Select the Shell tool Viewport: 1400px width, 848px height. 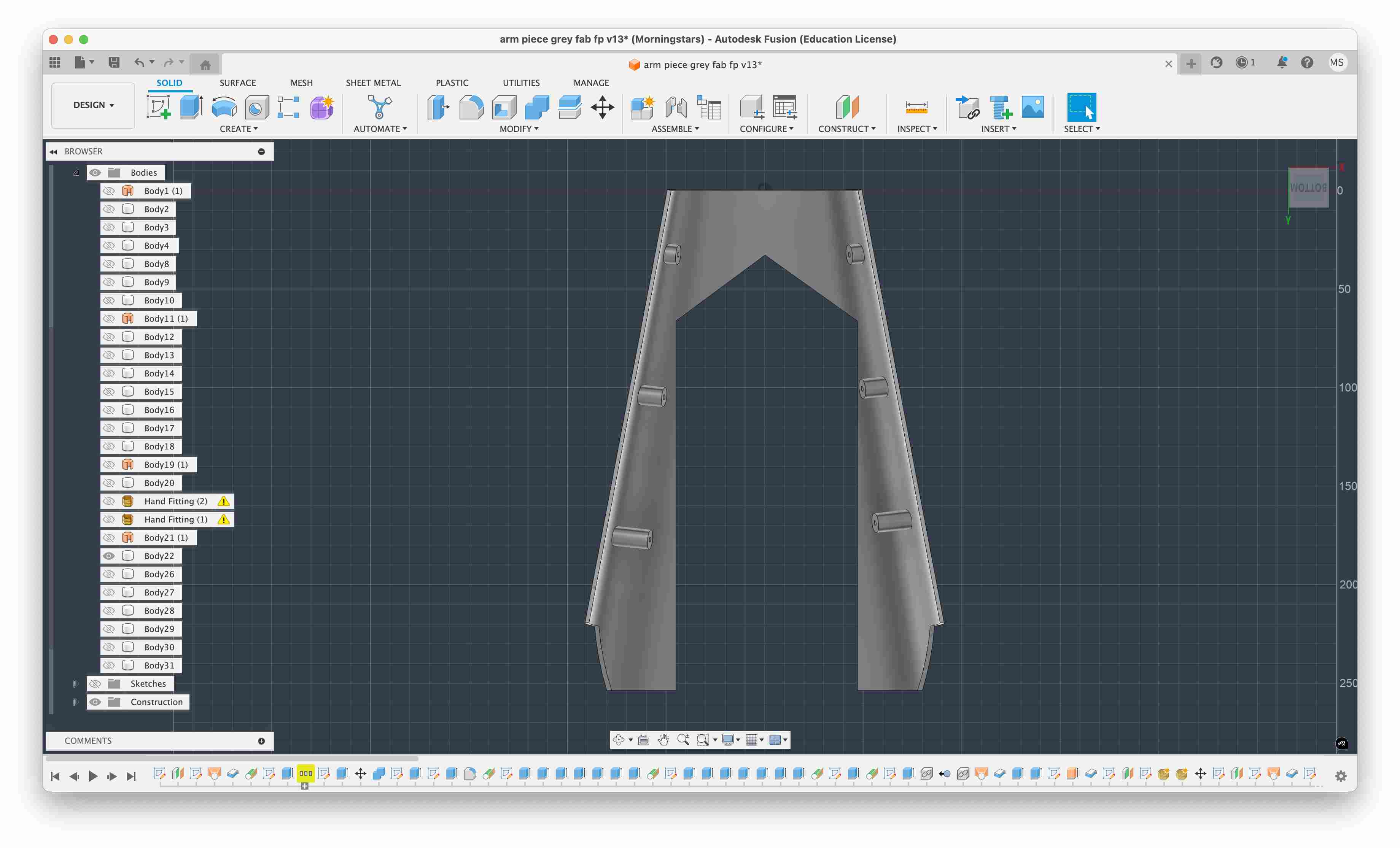coord(504,107)
